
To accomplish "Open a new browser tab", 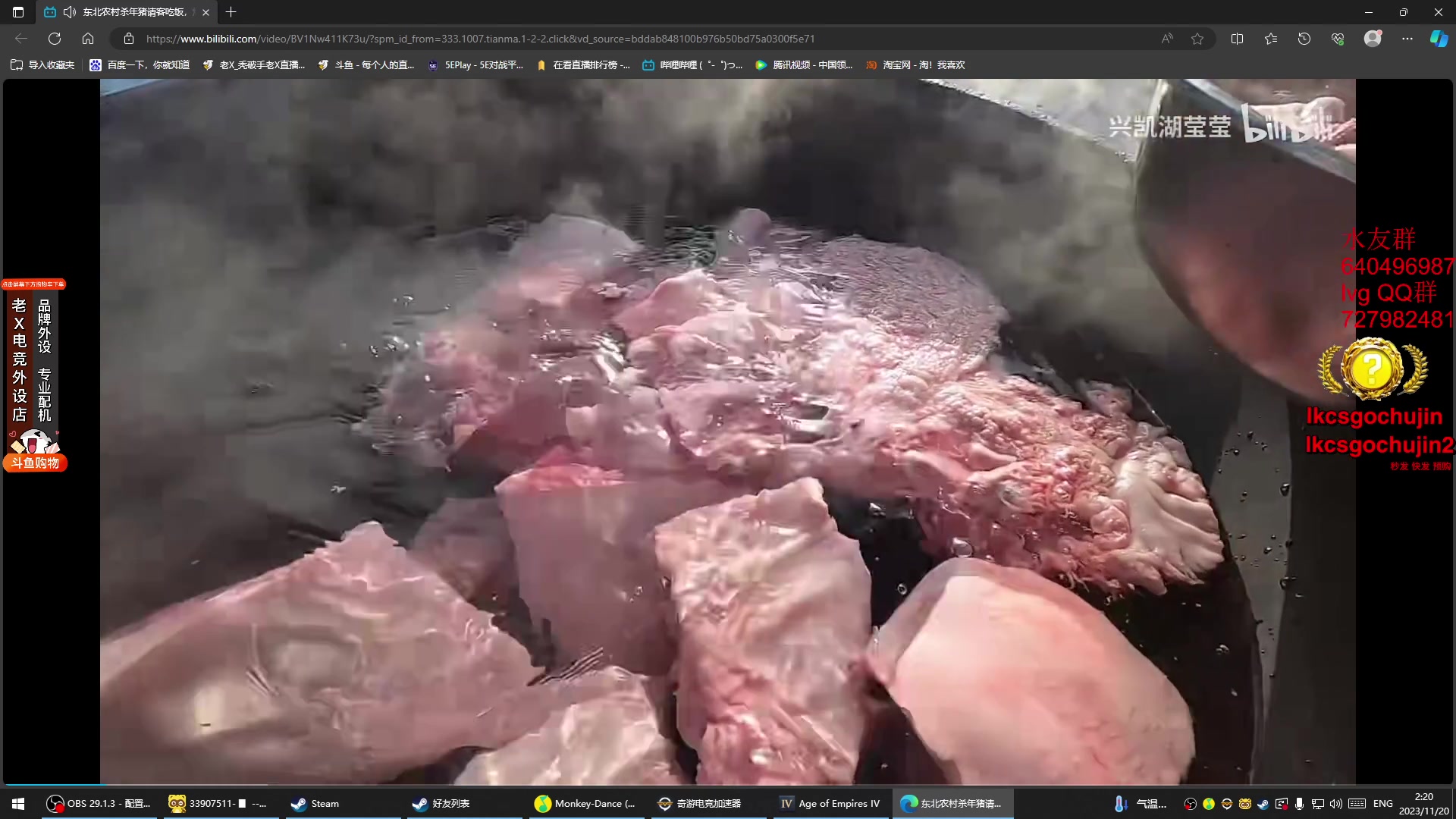I will point(231,12).
